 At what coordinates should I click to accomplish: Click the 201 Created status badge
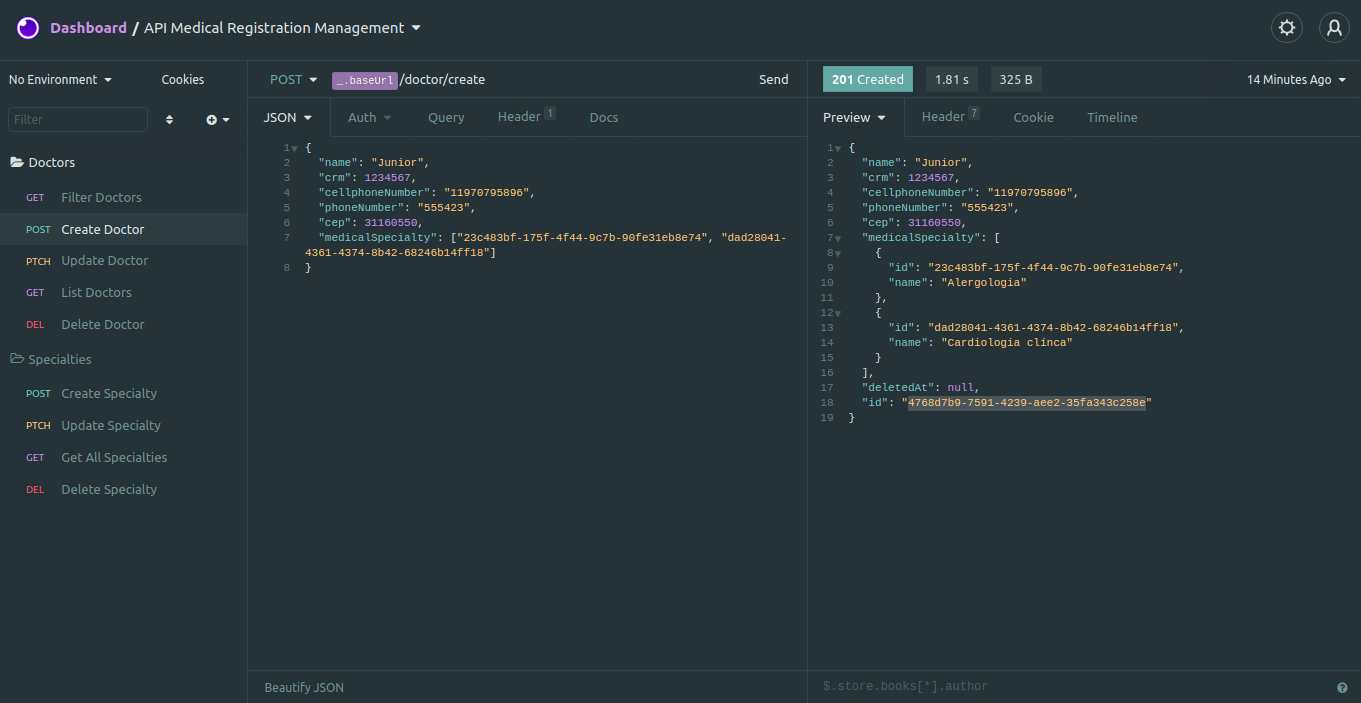click(x=868, y=80)
